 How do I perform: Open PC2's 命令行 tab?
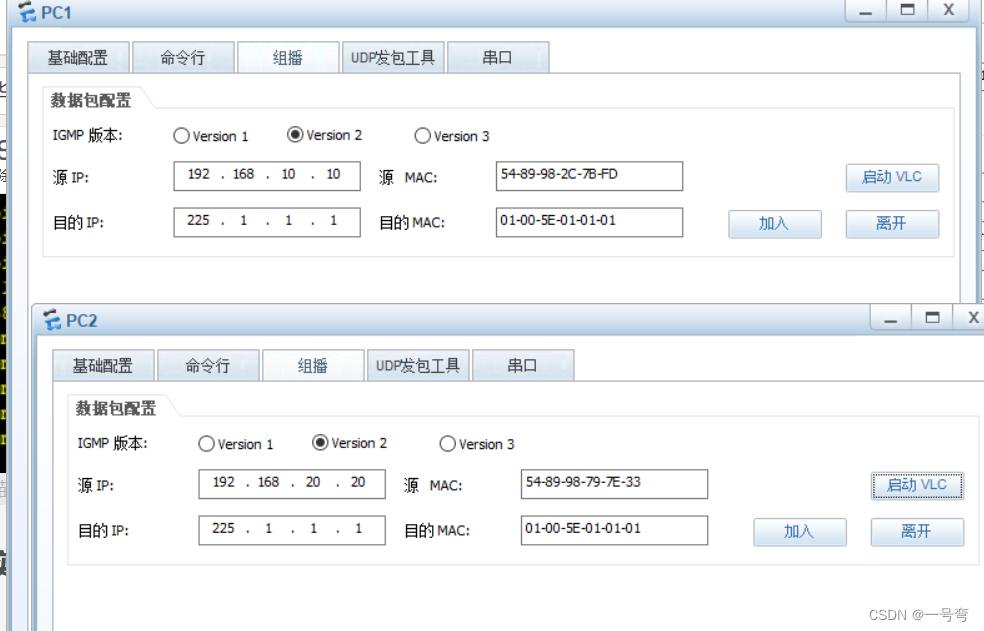coord(210,365)
